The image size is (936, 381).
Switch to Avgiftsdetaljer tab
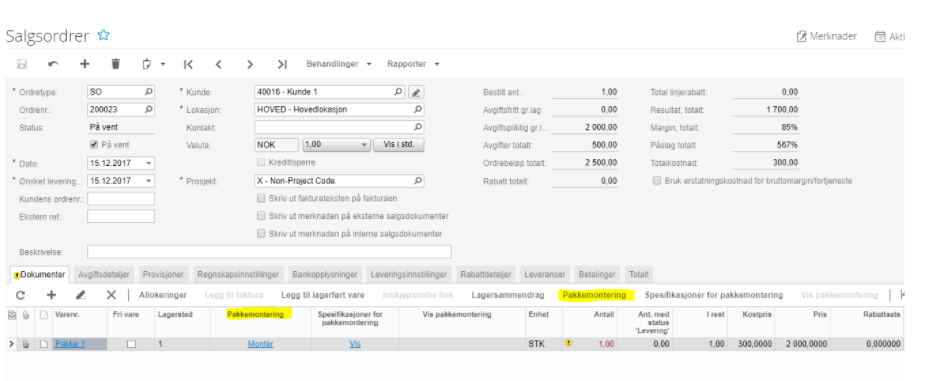tap(104, 275)
